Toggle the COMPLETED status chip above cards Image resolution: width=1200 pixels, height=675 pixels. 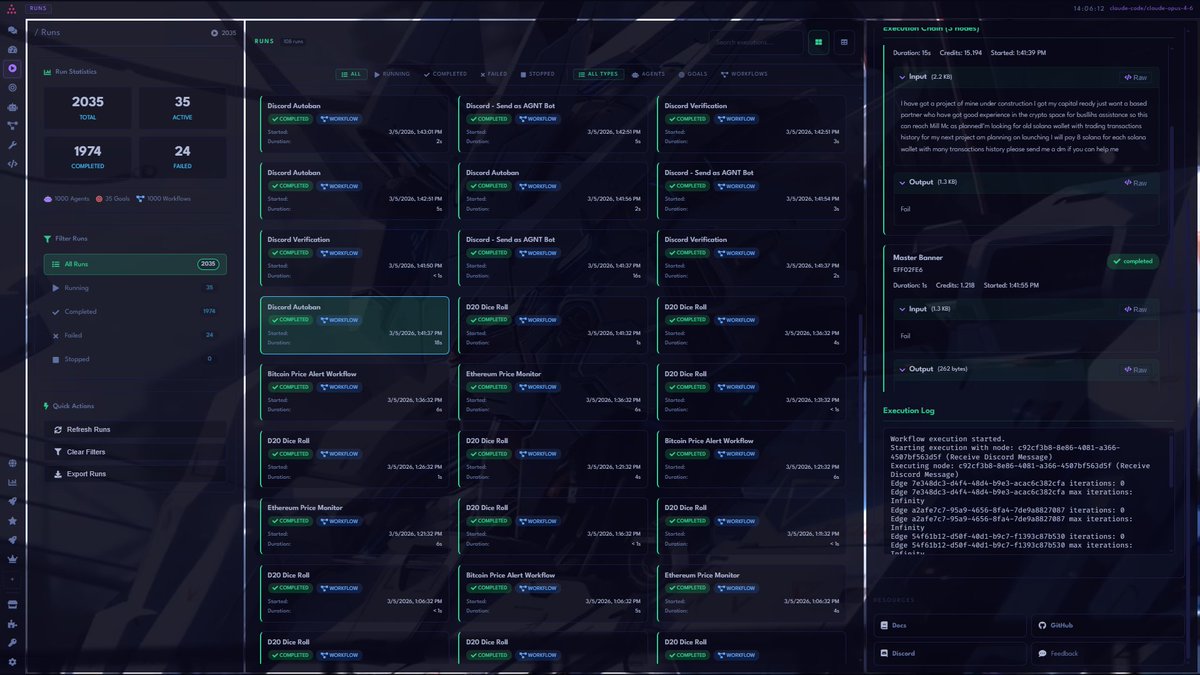[446, 74]
